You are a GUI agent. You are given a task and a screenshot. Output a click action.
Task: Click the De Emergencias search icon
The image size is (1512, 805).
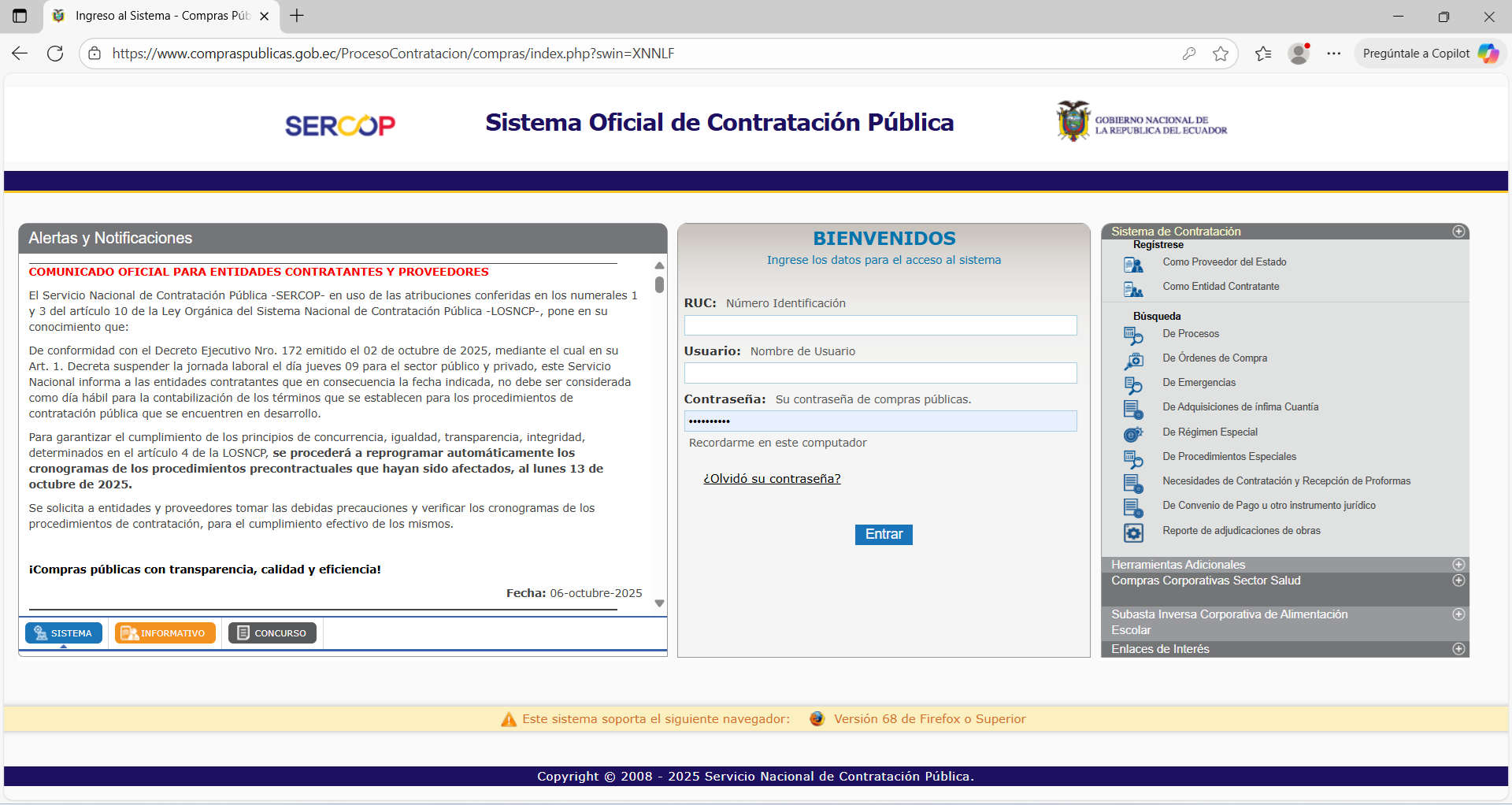tap(1132, 384)
